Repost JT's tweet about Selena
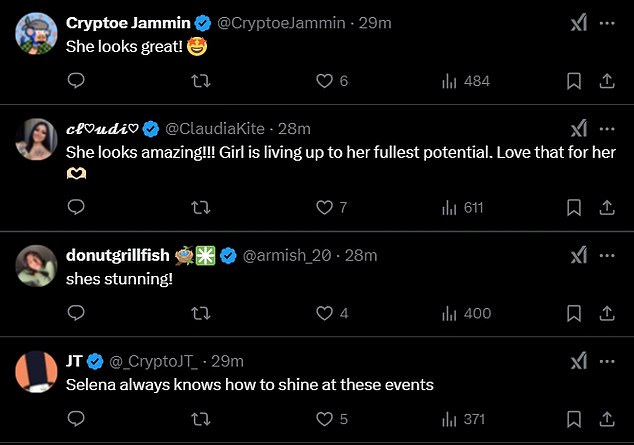The height and width of the screenshot is (445, 634). tap(201, 419)
